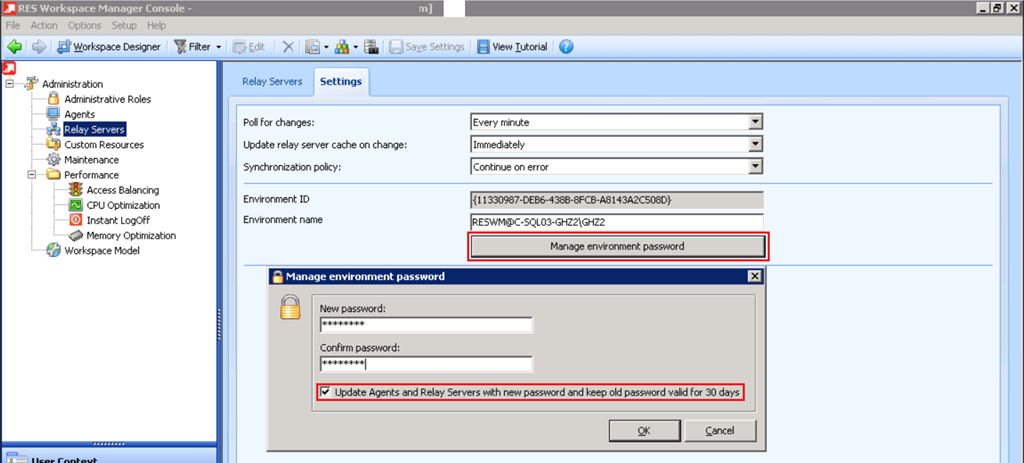Switch to the Relay Servers tab
The image size is (1024, 463).
272,81
